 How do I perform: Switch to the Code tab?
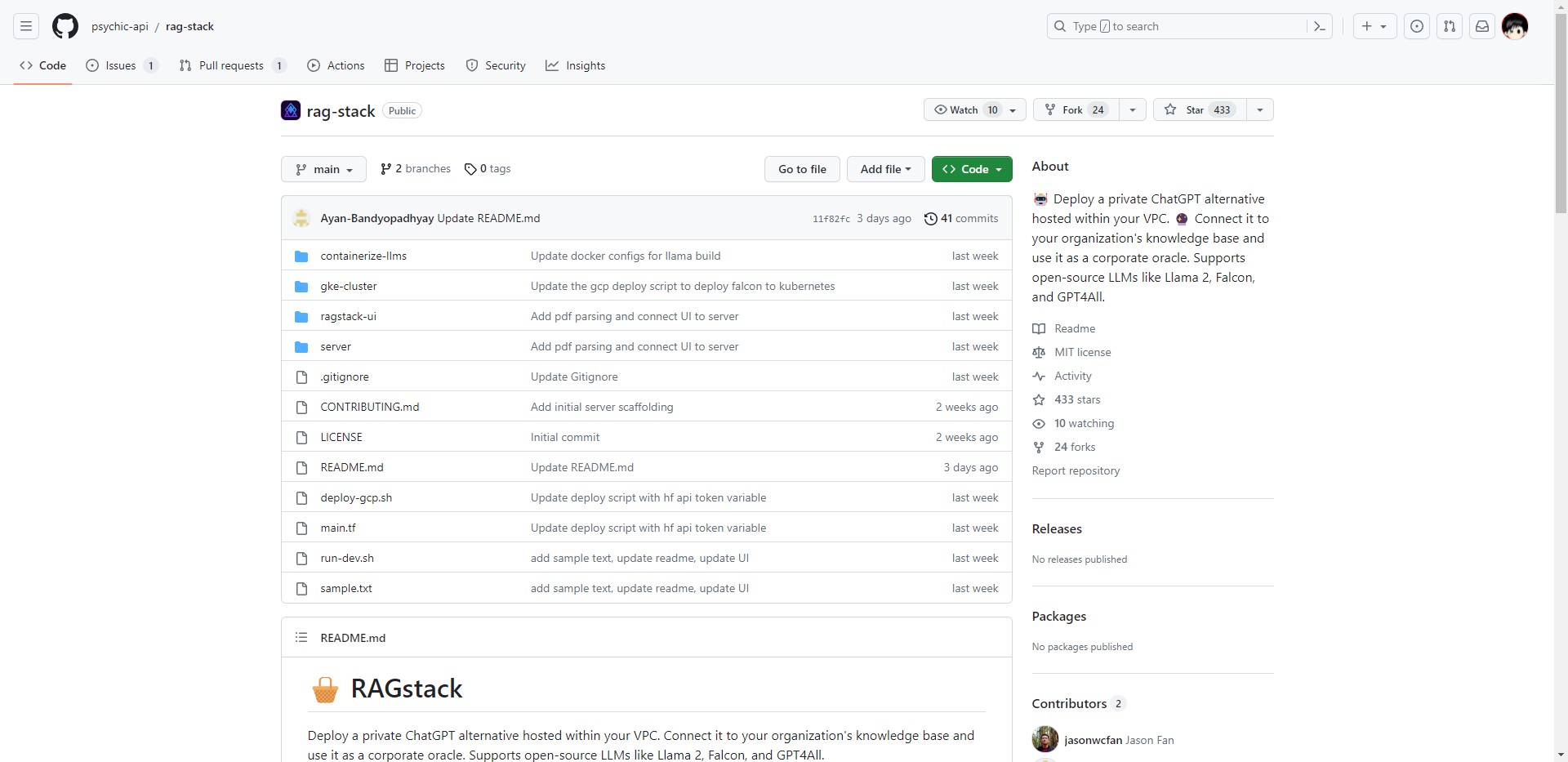[x=42, y=65]
